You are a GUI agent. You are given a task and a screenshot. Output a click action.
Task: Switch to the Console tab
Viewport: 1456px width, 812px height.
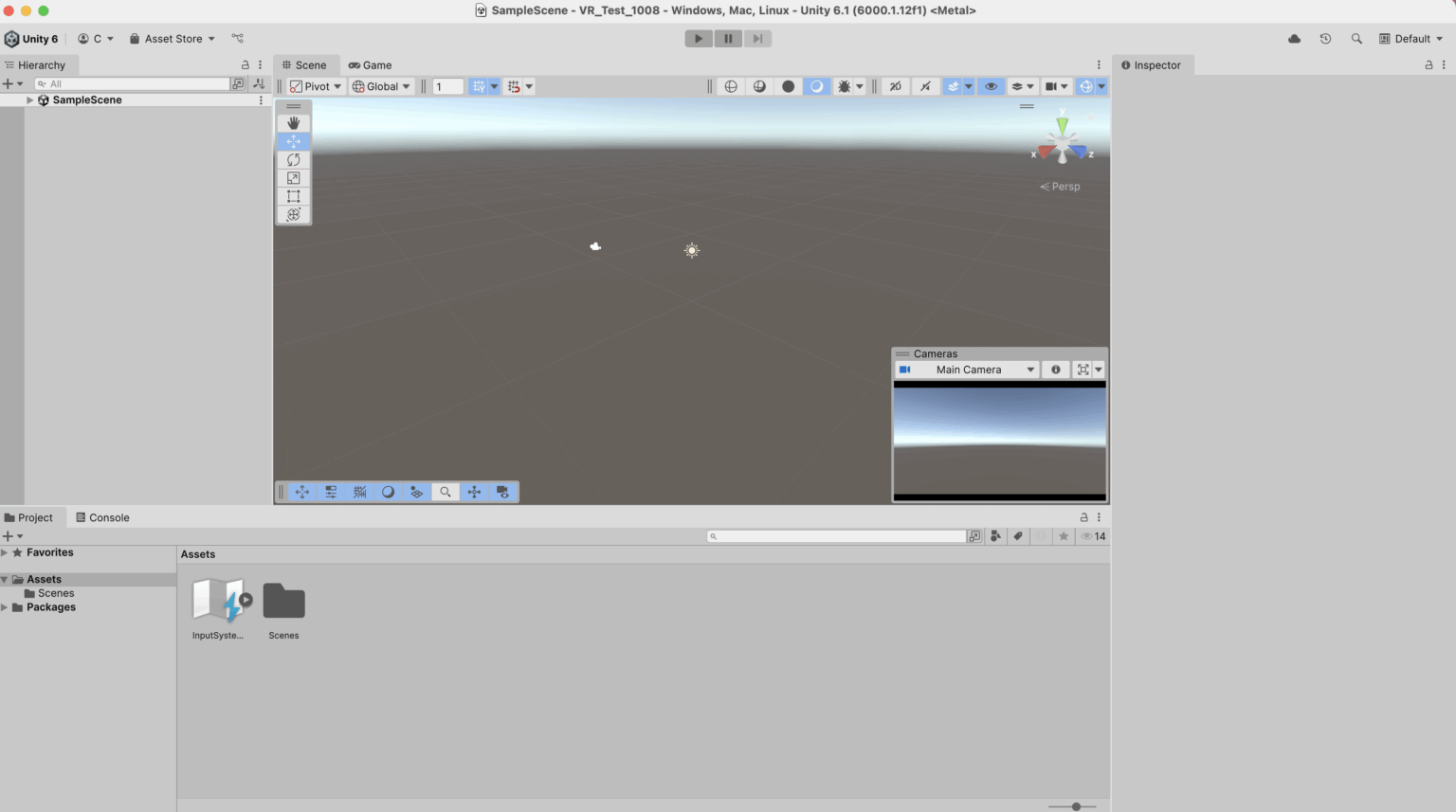[x=102, y=517]
